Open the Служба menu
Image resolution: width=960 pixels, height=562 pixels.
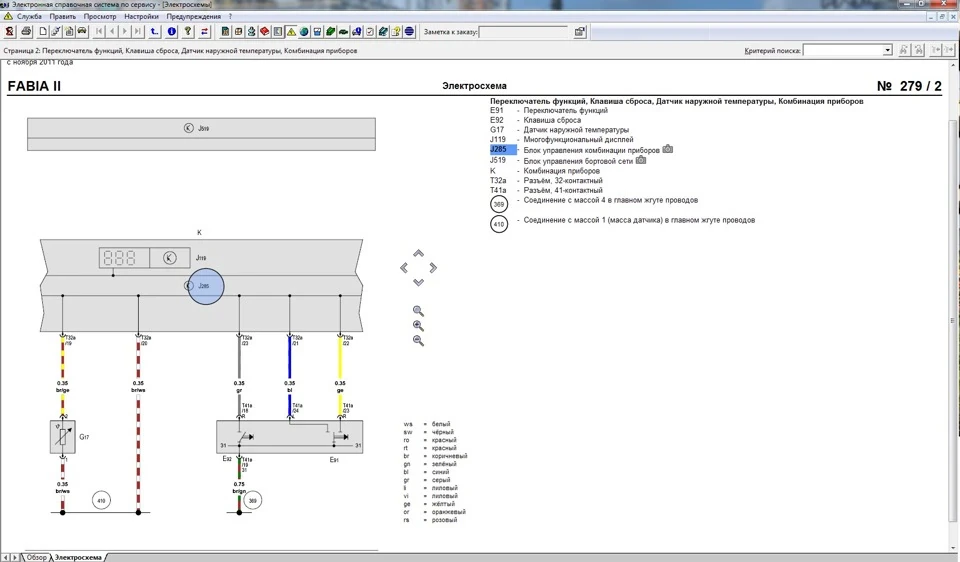29,17
